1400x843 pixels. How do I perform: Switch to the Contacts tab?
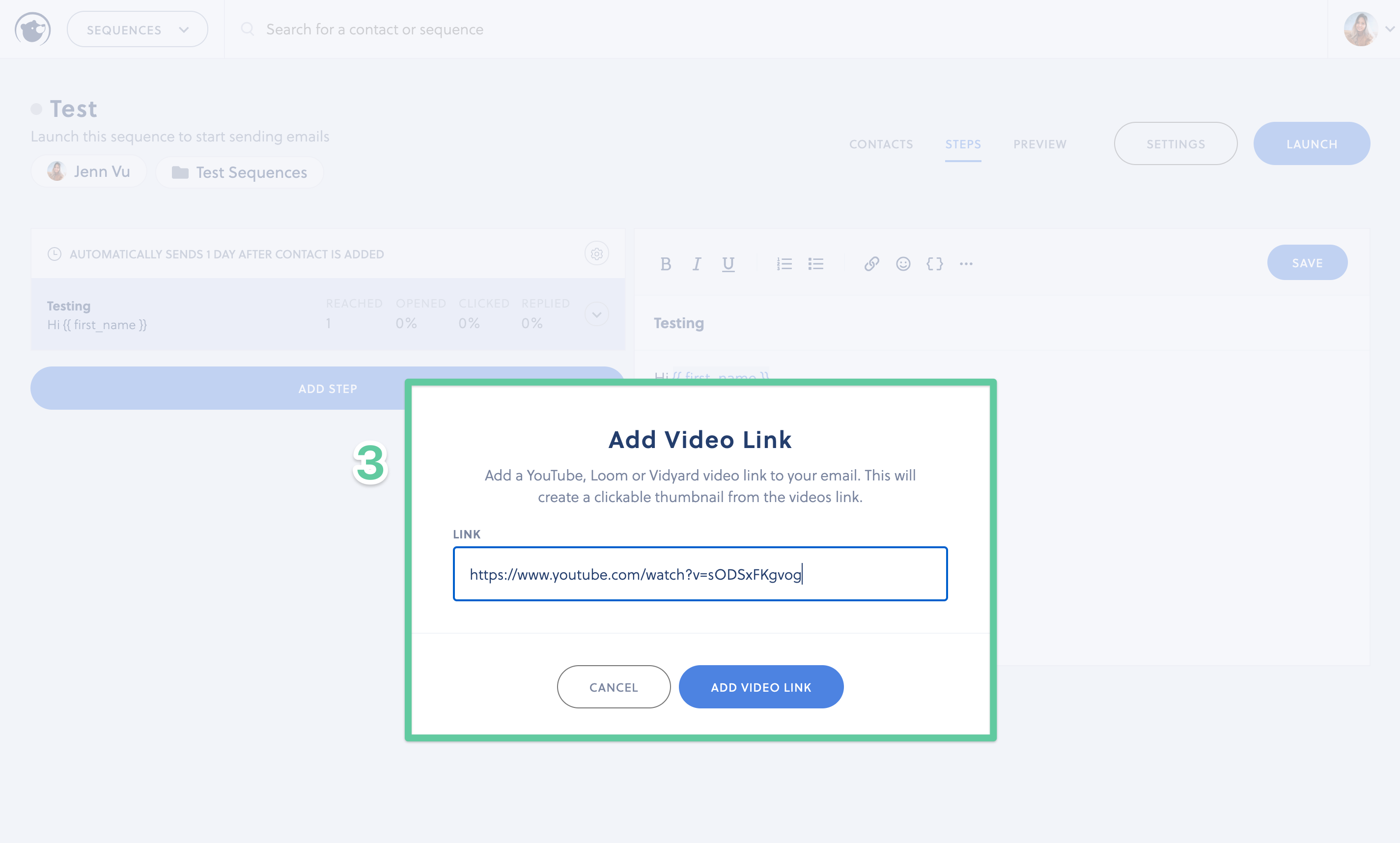coord(881,144)
